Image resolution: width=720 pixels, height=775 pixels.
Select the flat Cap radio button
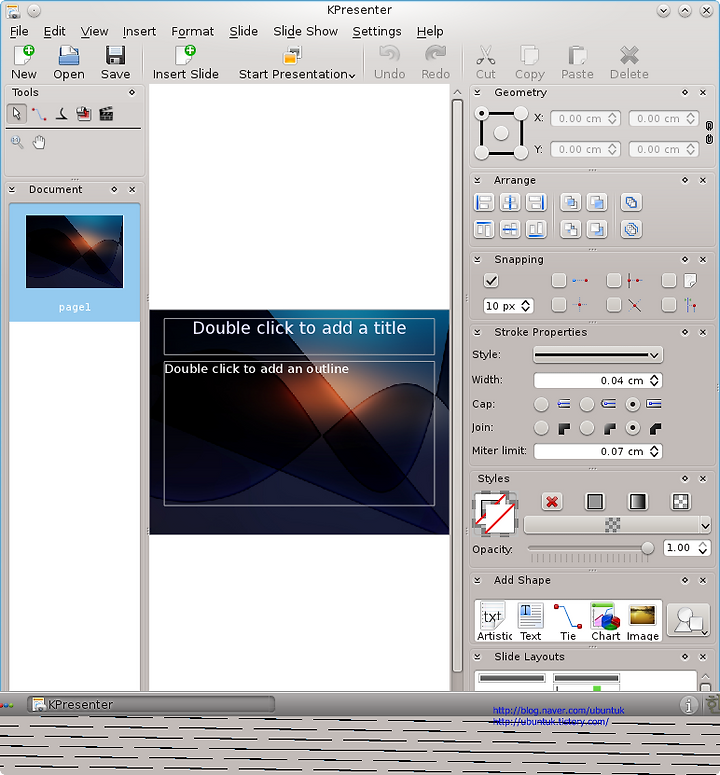[541, 404]
